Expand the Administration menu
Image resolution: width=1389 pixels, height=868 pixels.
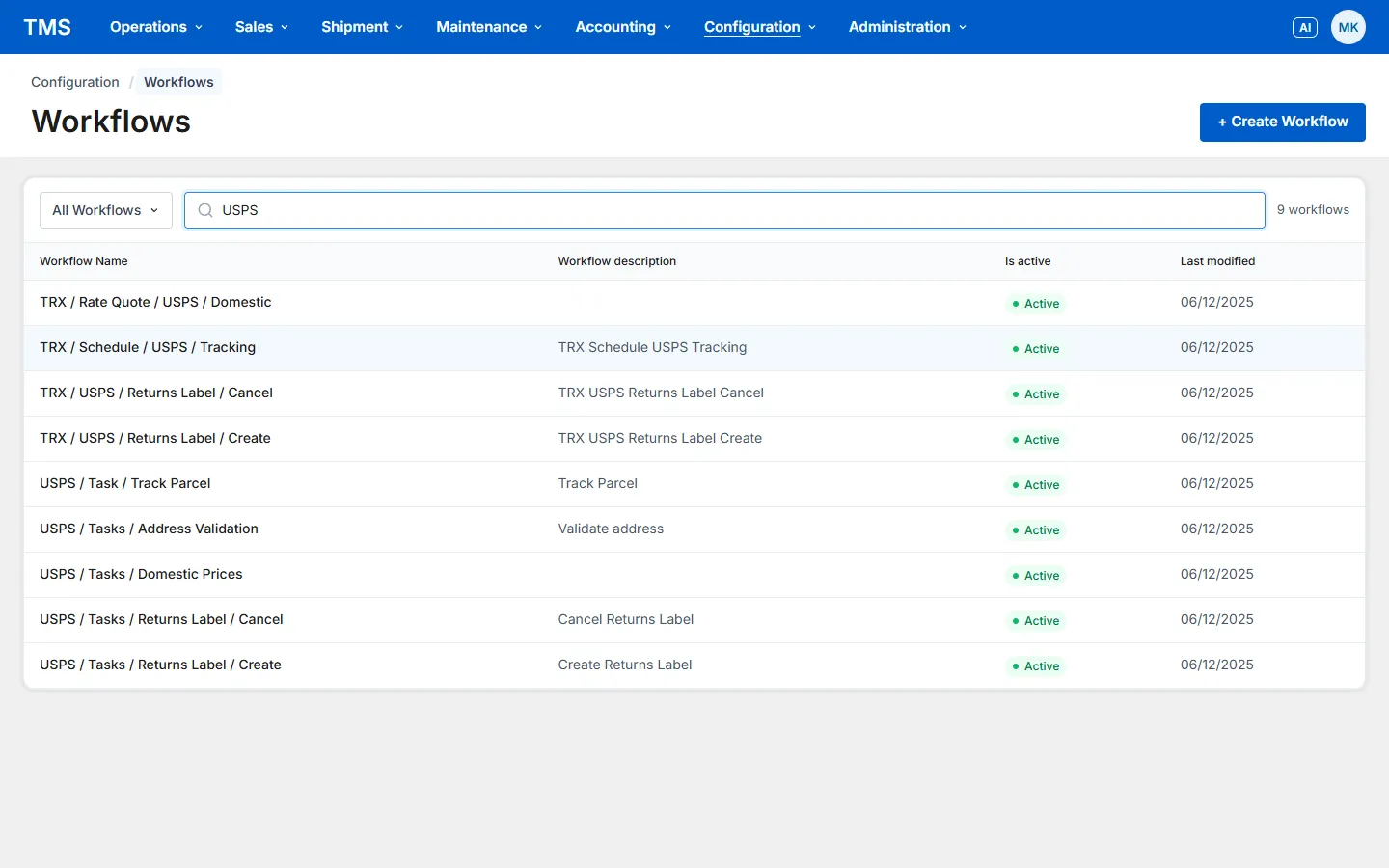tap(908, 27)
